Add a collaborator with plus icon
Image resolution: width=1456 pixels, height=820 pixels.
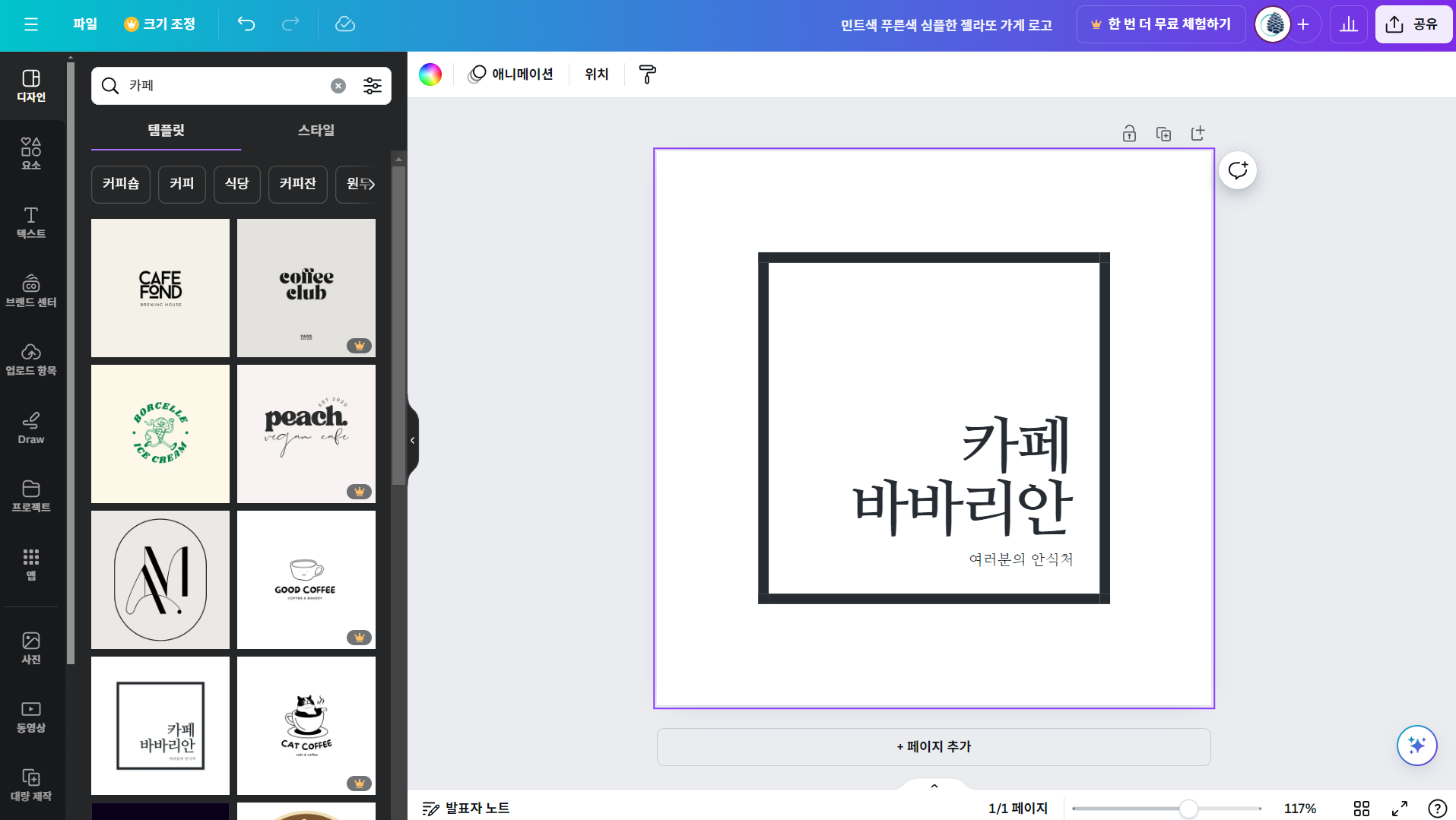(1303, 24)
